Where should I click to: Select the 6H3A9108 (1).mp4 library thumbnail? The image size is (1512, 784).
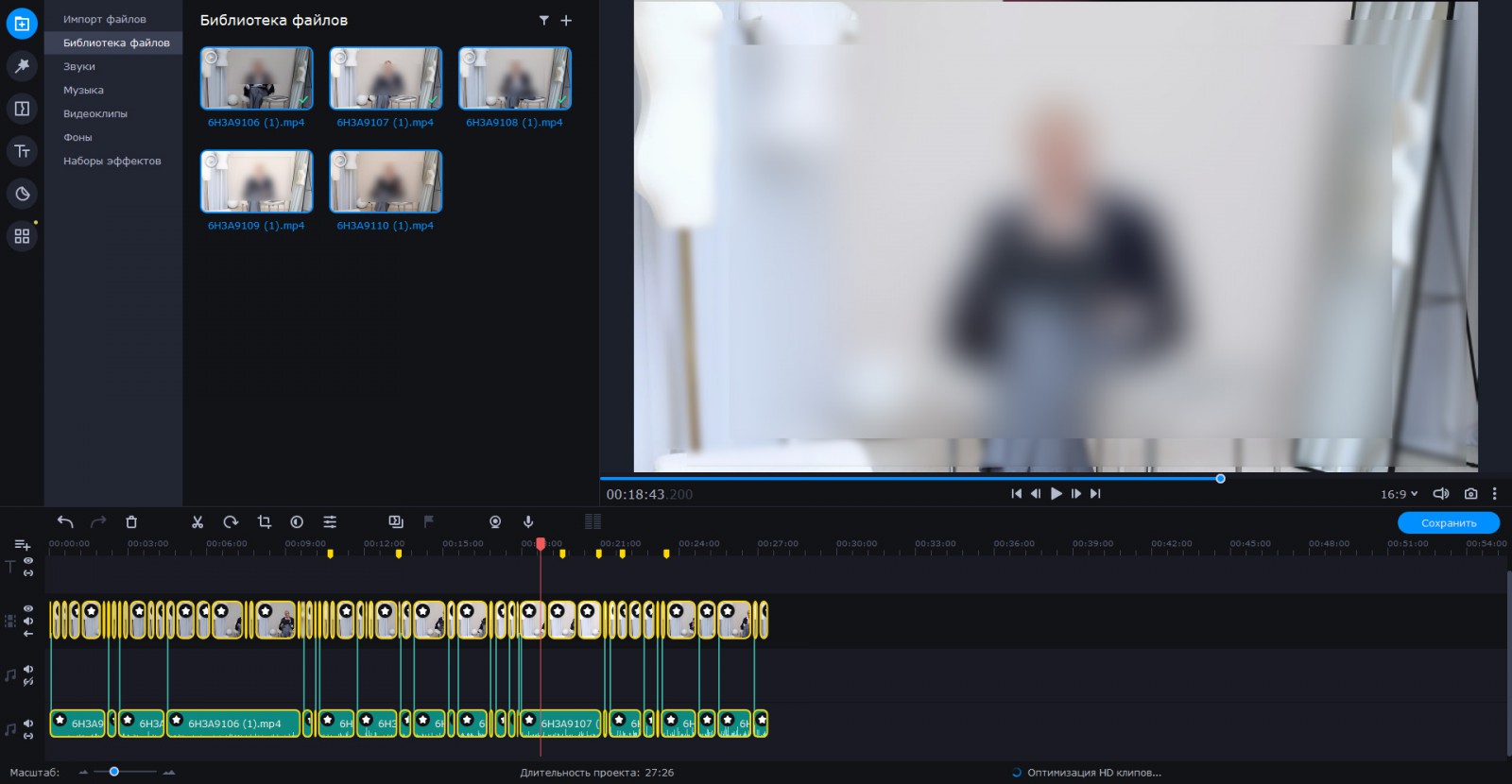click(x=515, y=78)
